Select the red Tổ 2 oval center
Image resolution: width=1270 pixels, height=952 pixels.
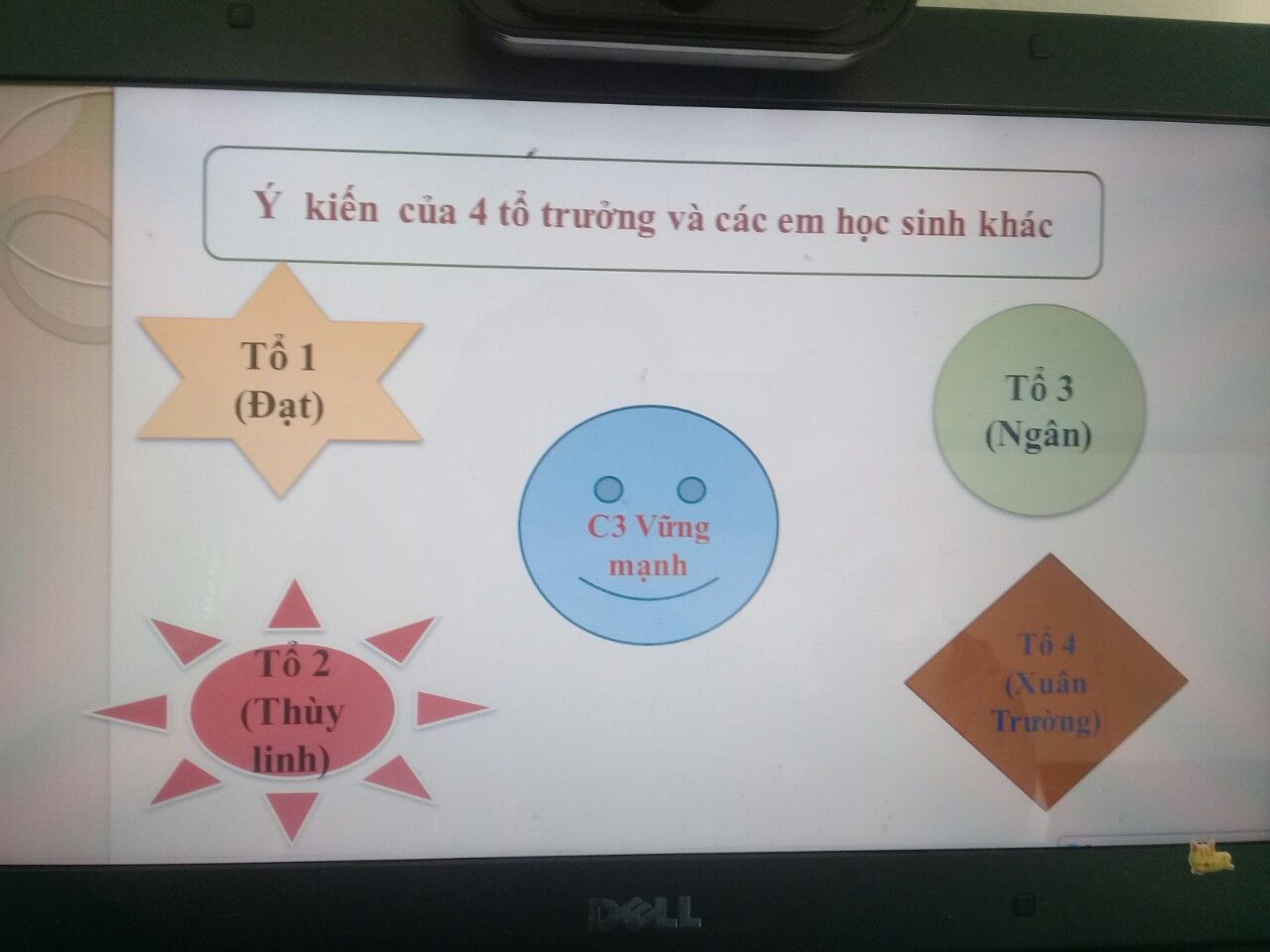[292, 710]
